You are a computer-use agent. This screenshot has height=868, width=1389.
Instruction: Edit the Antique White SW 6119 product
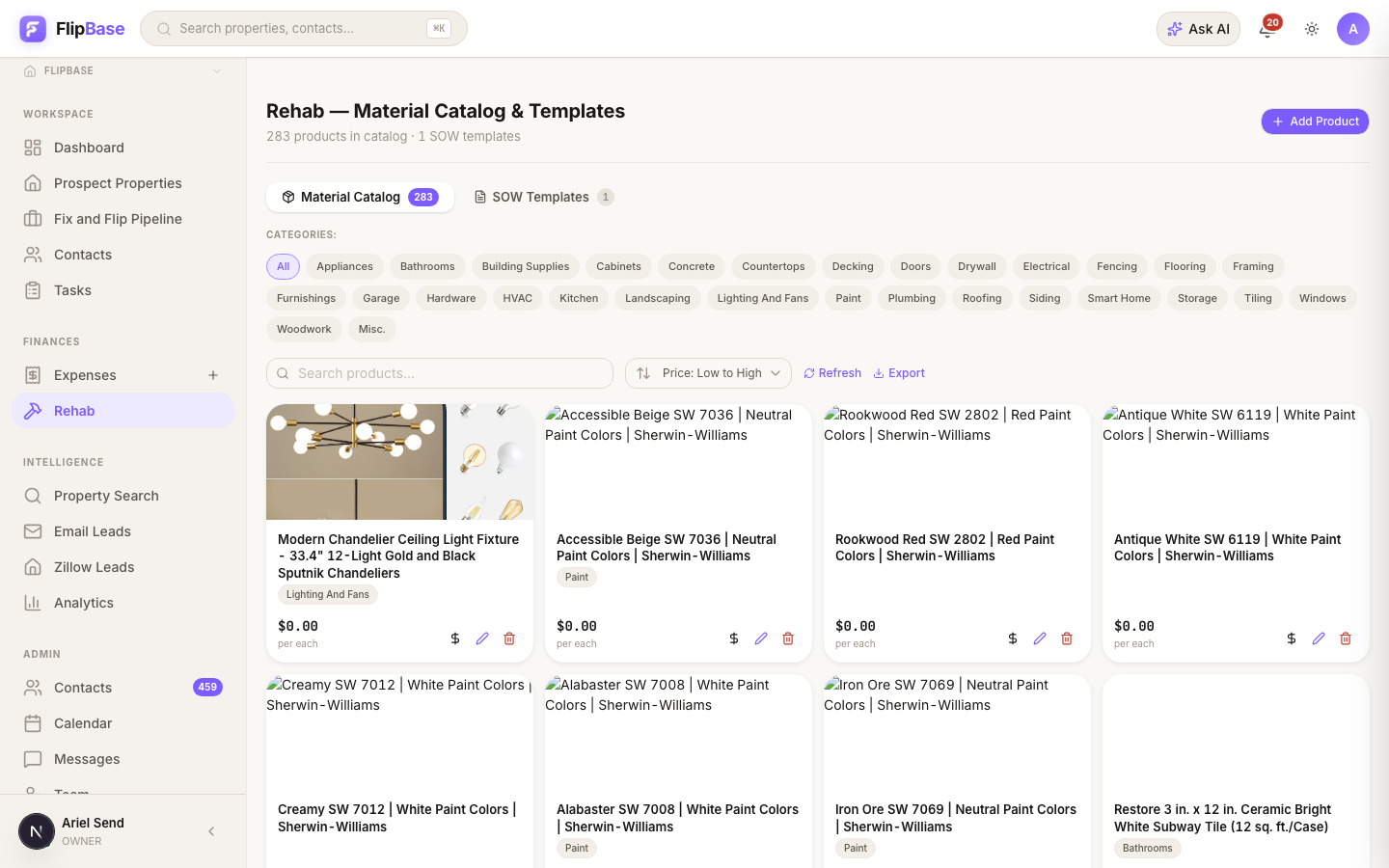tap(1319, 638)
